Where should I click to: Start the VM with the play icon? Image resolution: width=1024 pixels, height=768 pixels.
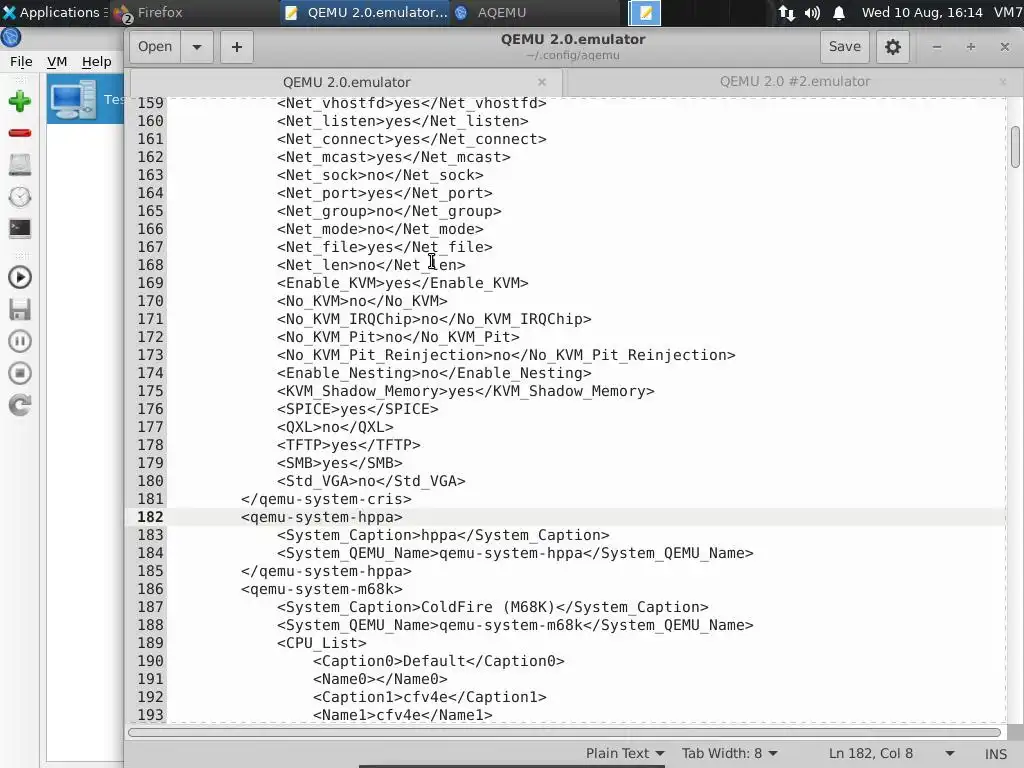[20, 278]
